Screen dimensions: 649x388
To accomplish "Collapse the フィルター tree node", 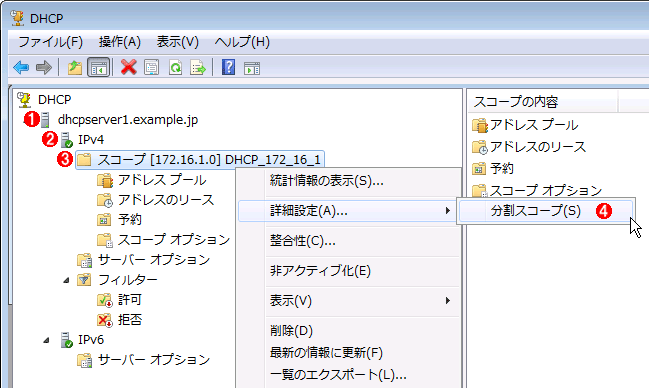I will tap(66, 280).
